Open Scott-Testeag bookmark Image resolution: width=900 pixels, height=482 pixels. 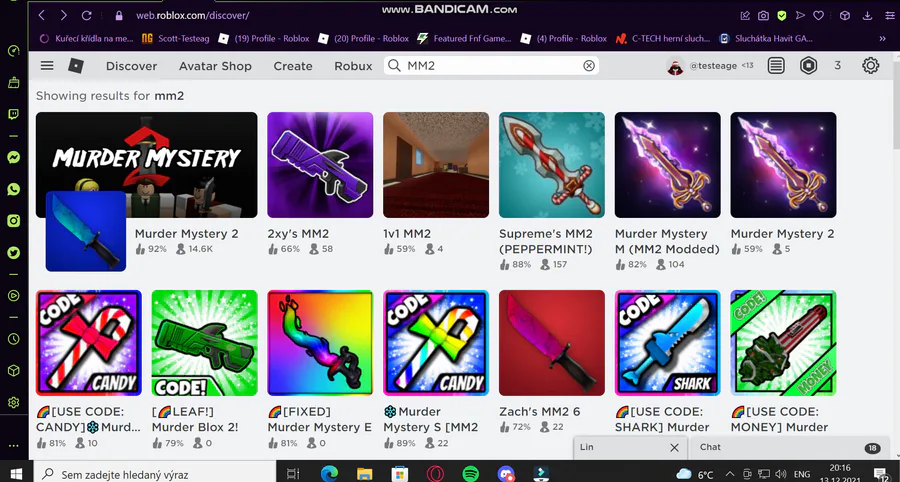pyautogui.click(x=175, y=38)
